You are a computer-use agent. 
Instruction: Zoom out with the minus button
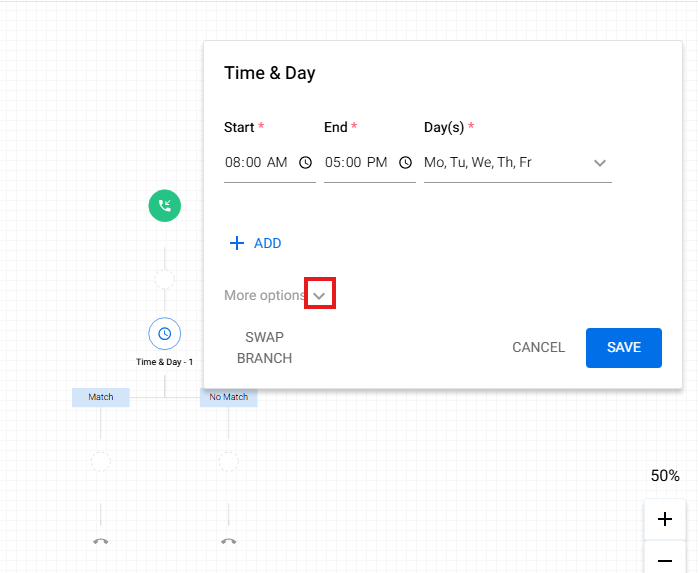point(665,557)
